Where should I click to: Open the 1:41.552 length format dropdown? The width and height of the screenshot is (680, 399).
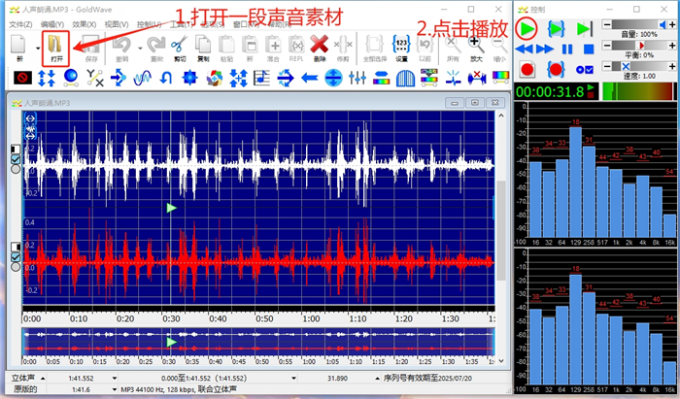coord(114,378)
